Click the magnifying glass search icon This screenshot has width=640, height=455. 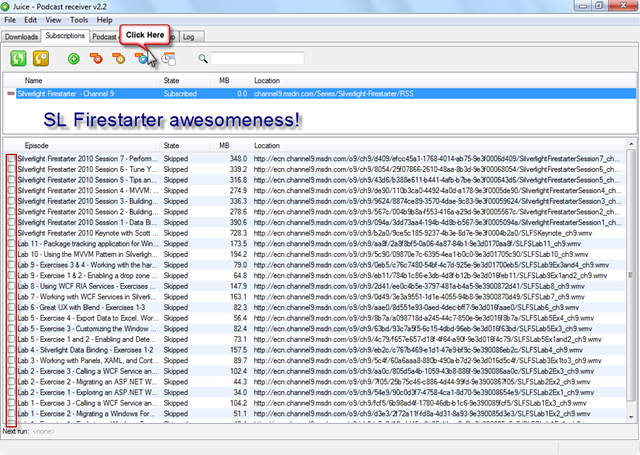coord(203,59)
